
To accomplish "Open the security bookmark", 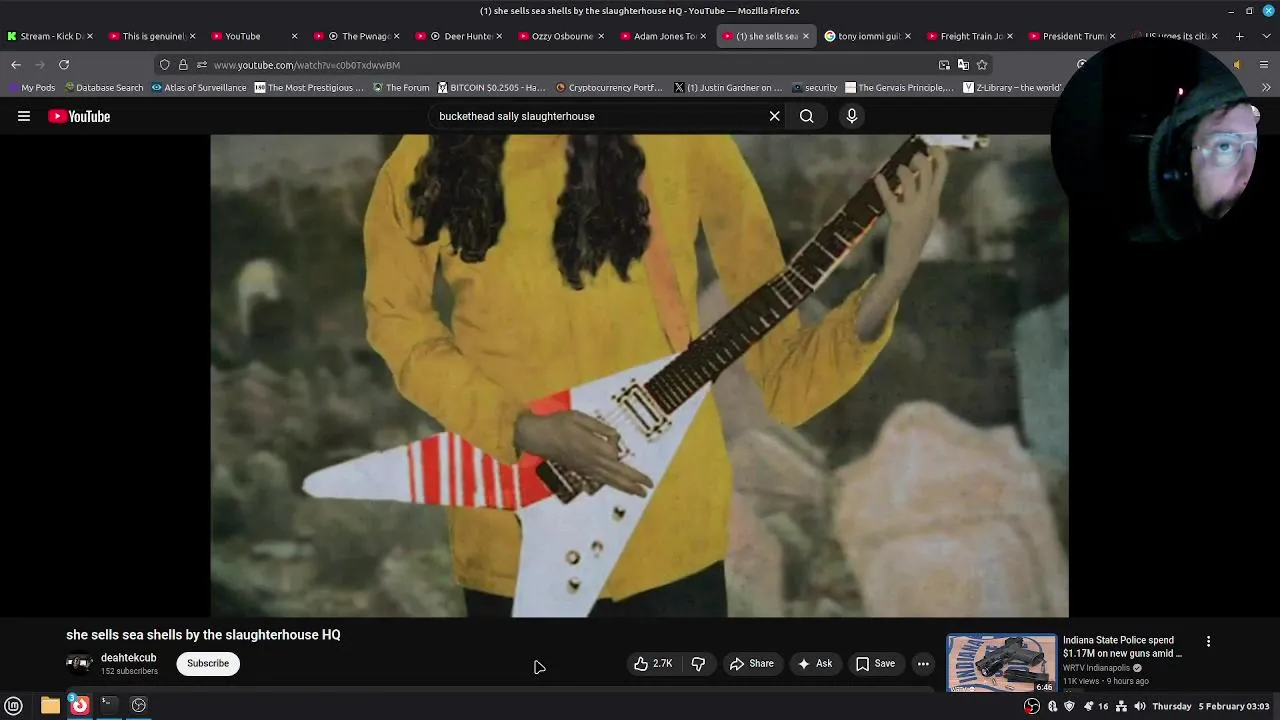I will tap(814, 88).
